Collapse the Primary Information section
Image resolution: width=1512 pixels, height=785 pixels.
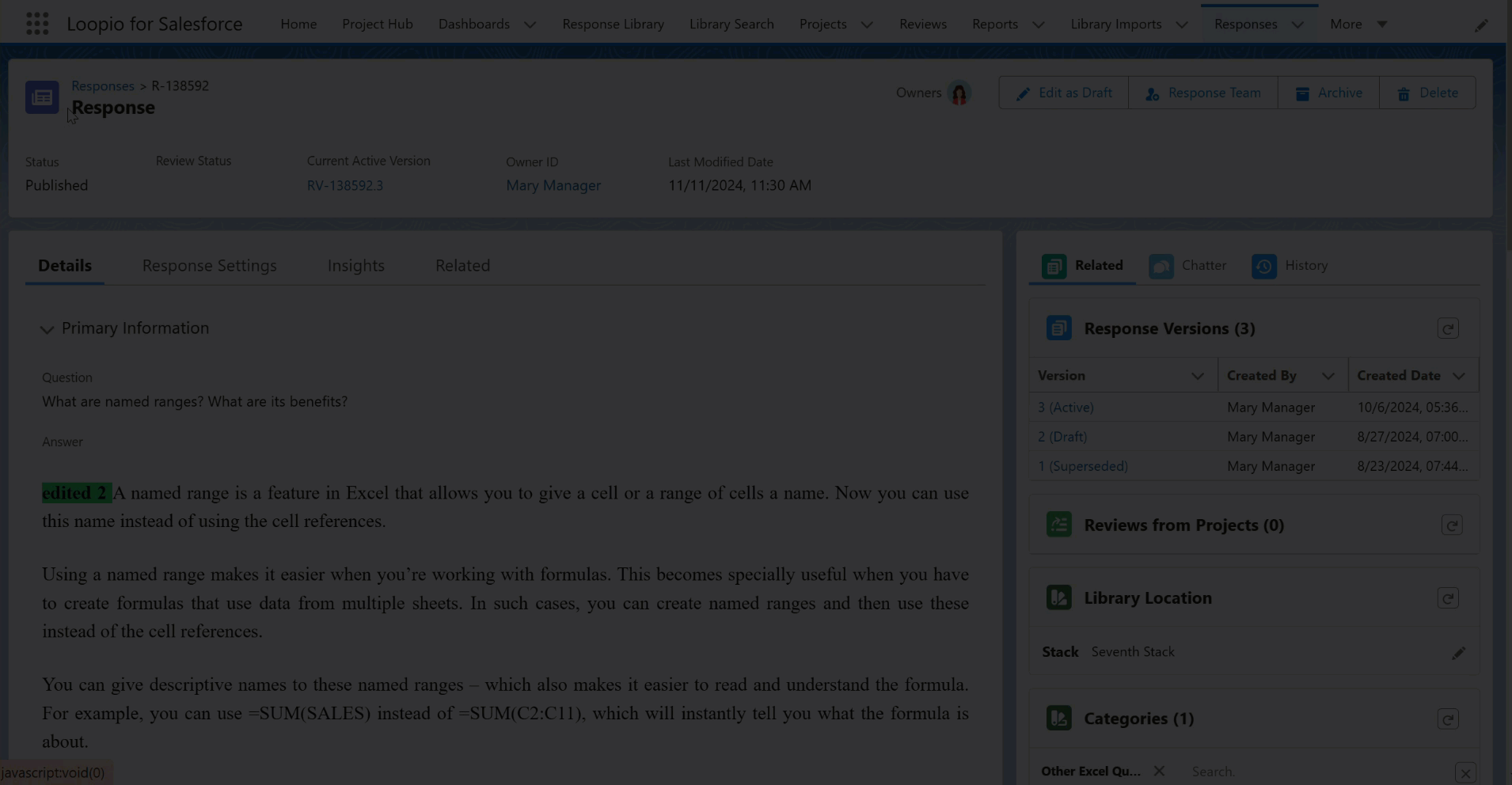47,329
